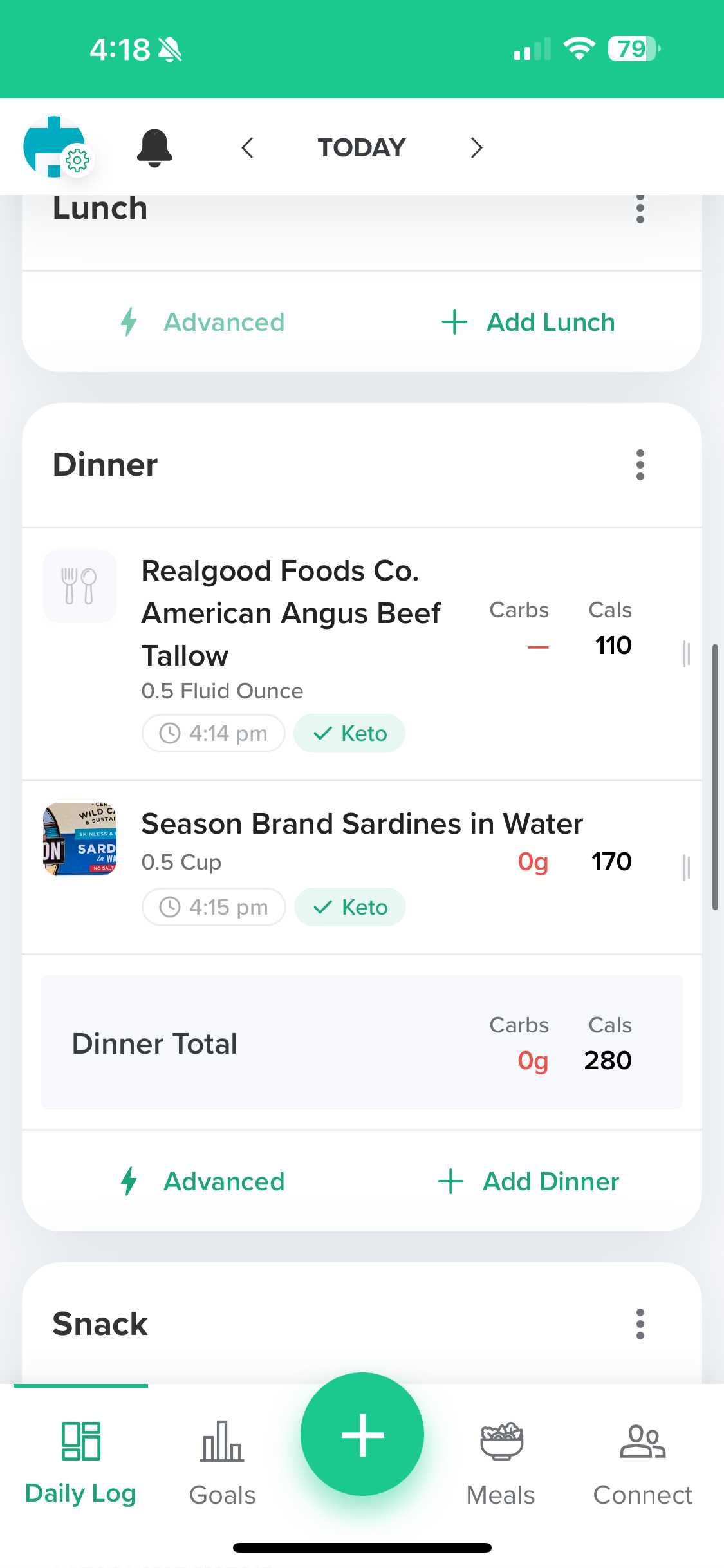This screenshot has height=1568, width=724.
Task: Open the Lunch options three-dot menu
Action: coord(640,209)
